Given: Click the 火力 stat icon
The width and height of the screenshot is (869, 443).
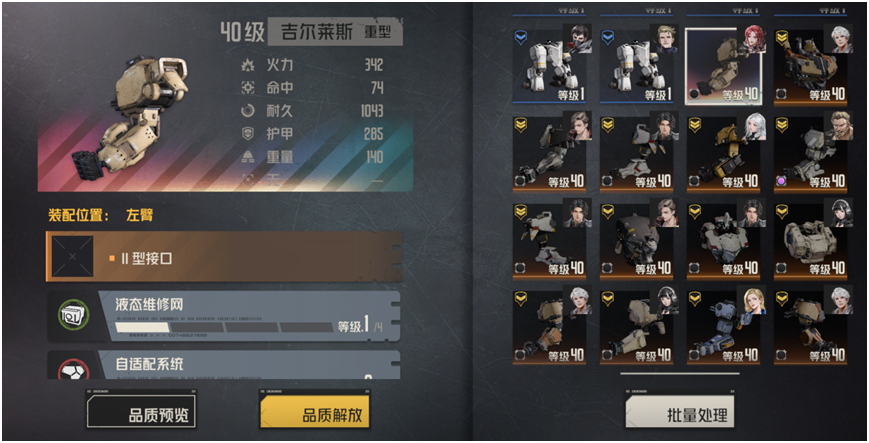Looking at the screenshot, I should (248, 65).
